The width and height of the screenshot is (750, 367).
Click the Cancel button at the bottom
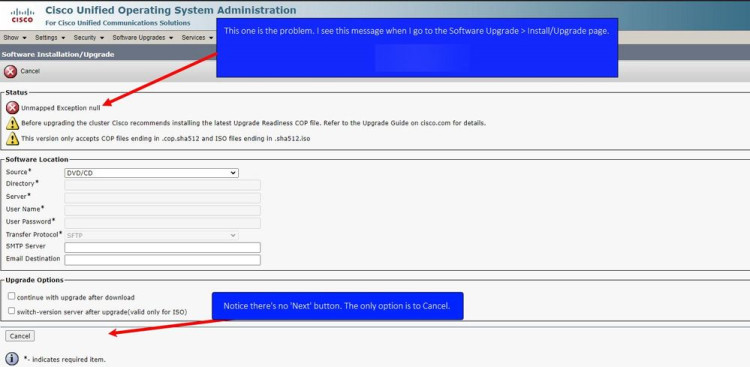tap(20, 336)
